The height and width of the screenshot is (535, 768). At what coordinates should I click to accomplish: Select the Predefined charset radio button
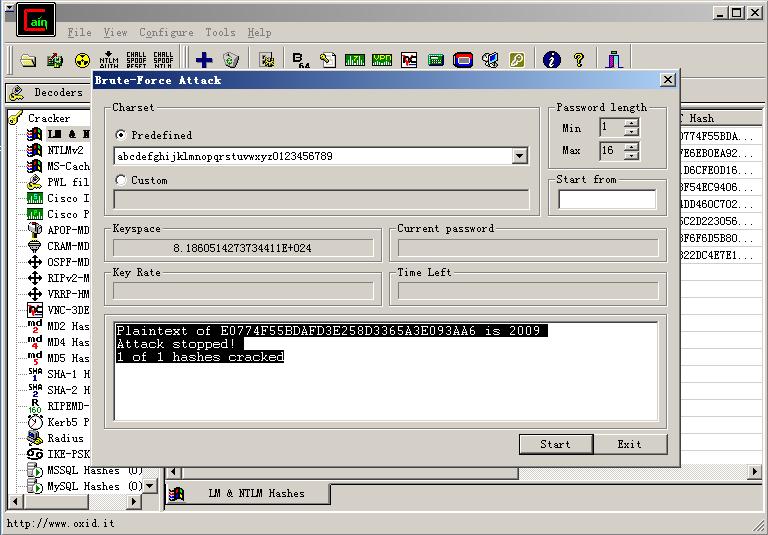(x=120, y=135)
